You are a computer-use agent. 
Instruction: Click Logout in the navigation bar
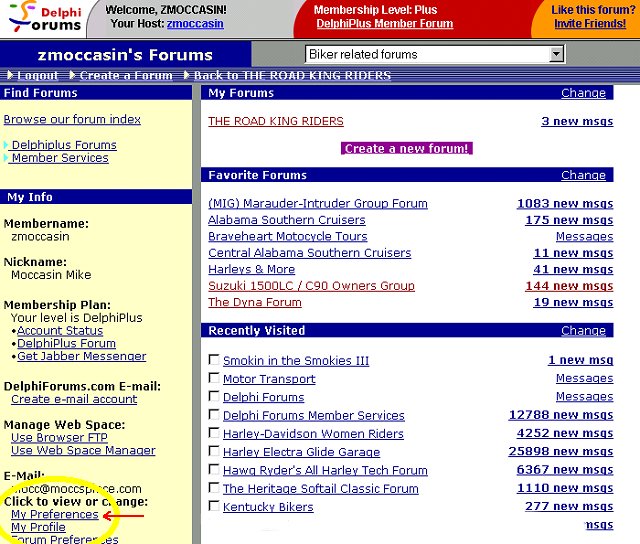37,75
